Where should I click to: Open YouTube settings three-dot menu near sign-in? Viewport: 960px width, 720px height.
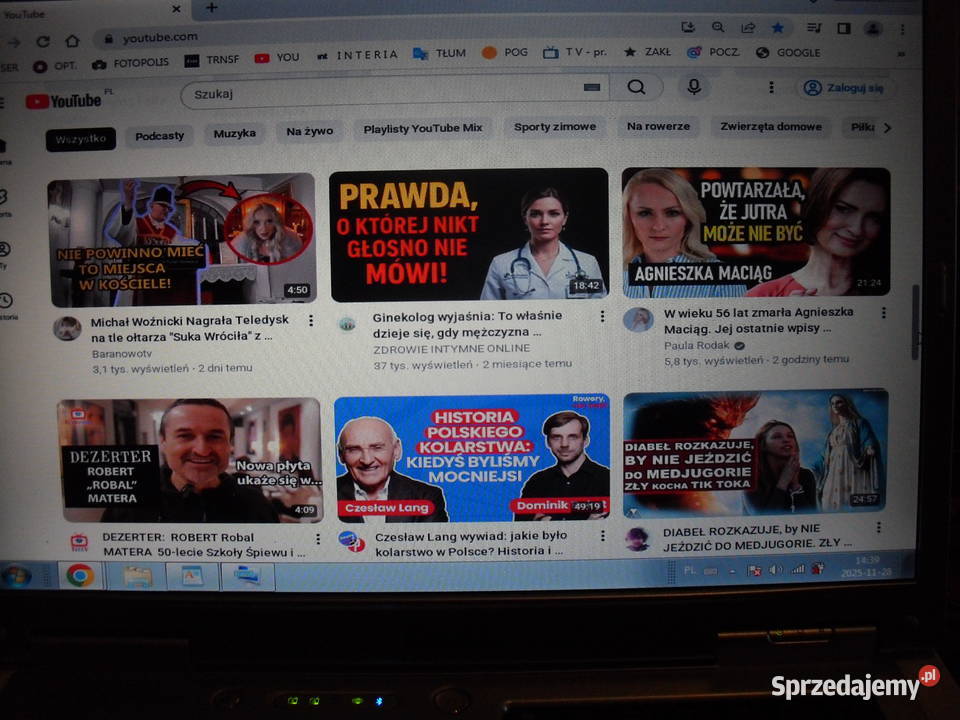click(771, 87)
